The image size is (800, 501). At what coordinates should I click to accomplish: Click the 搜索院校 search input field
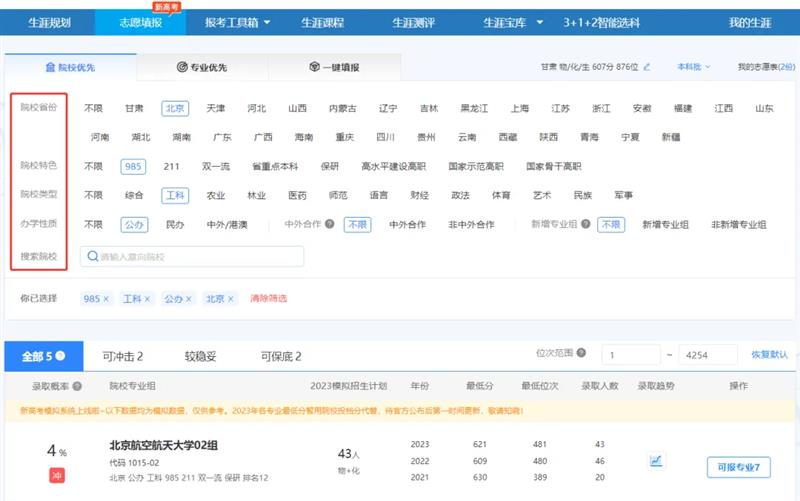click(192, 257)
